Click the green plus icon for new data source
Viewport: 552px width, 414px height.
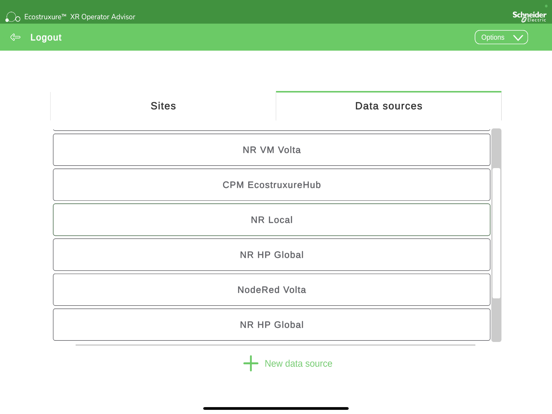coord(251,363)
